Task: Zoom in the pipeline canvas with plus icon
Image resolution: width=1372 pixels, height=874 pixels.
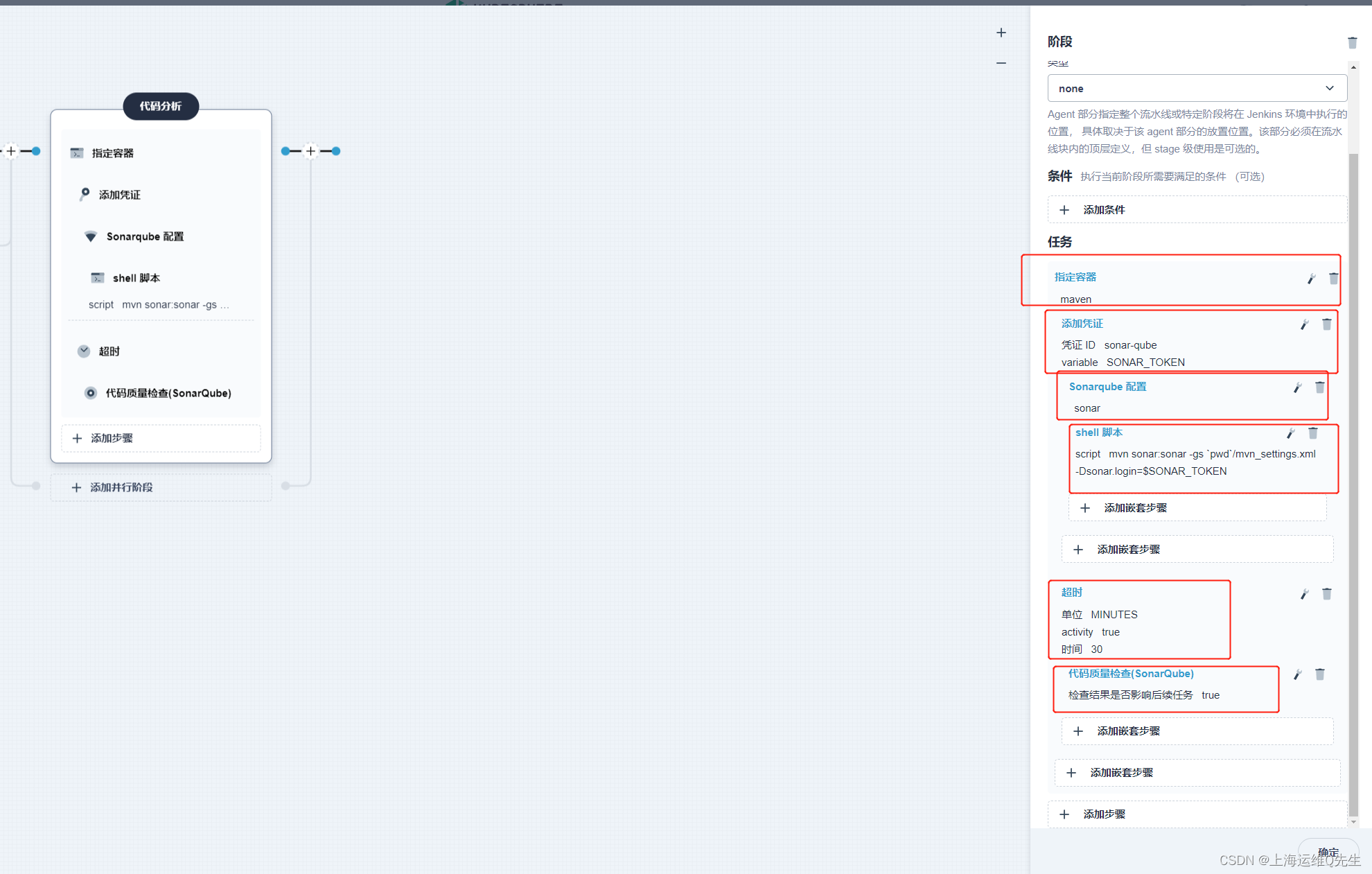Action: (x=1001, y=33)
